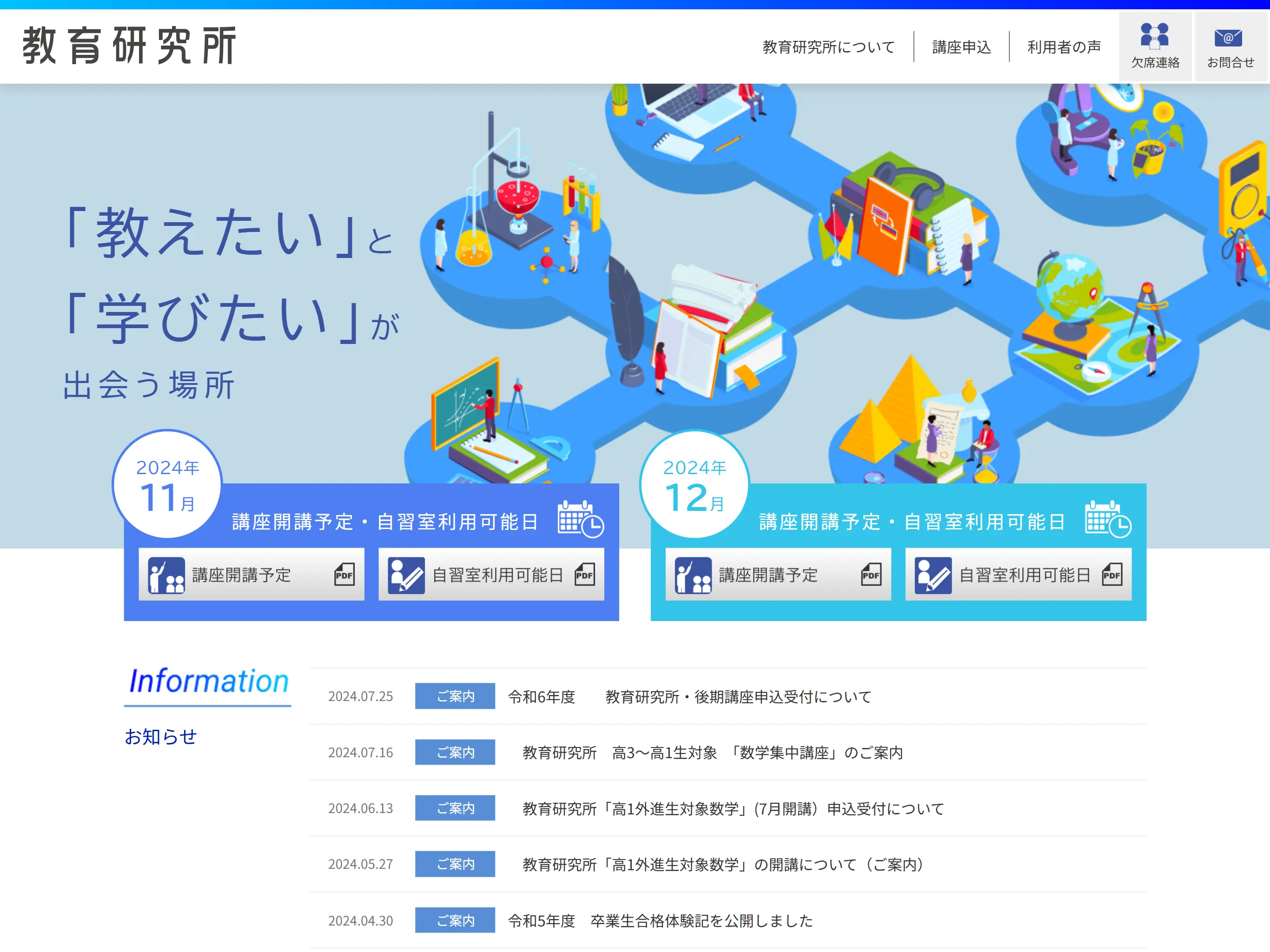Click December 自習室利用可能日 pencil icon

click(933, 575)
